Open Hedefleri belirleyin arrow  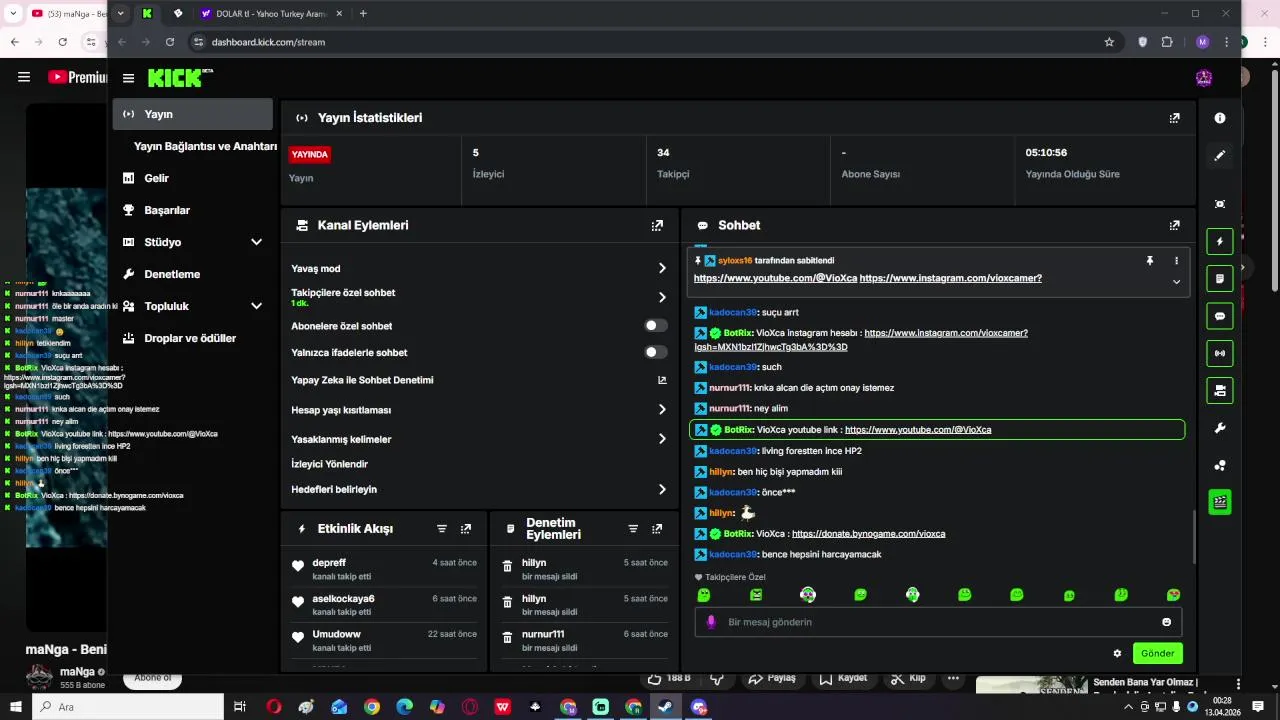(x=662, y=490)
